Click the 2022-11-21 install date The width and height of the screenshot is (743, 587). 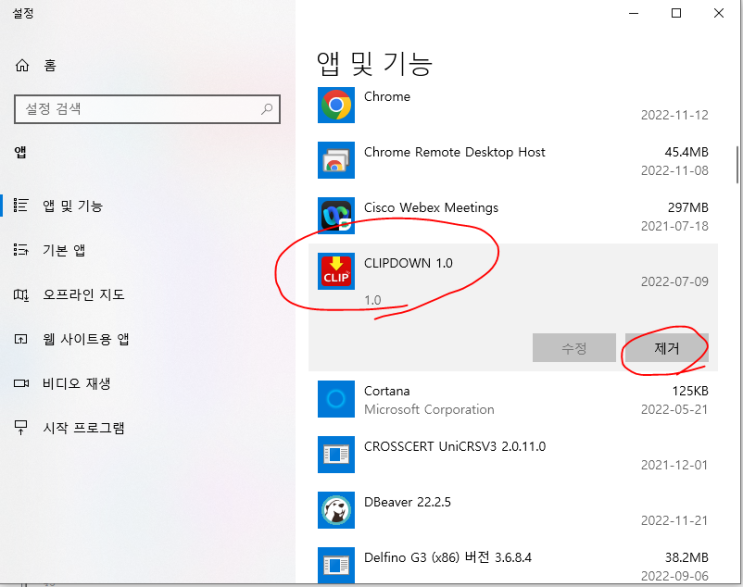(675, 520)
